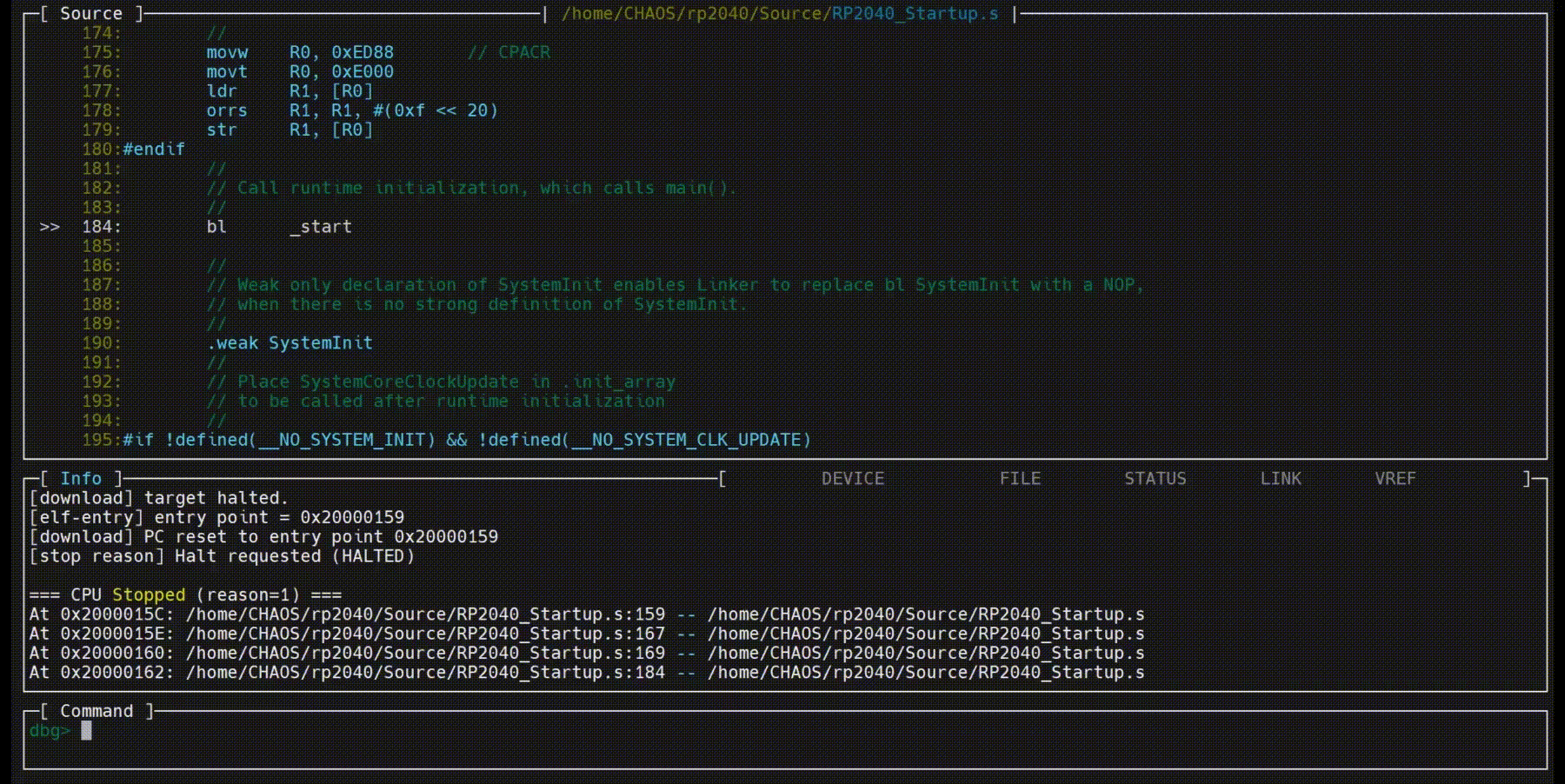
Task: Click line number 175 in source gutter
Action: tap(101, 53)
